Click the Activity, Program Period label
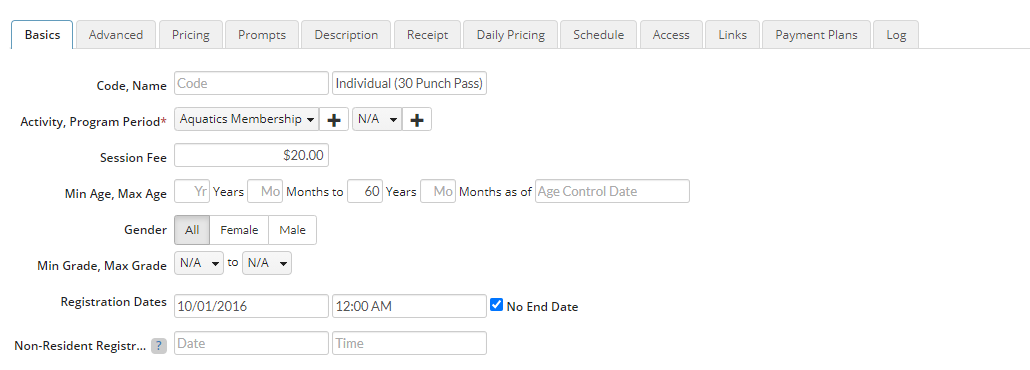Viewport: 1030px width, 370px height. click(94, 122)
